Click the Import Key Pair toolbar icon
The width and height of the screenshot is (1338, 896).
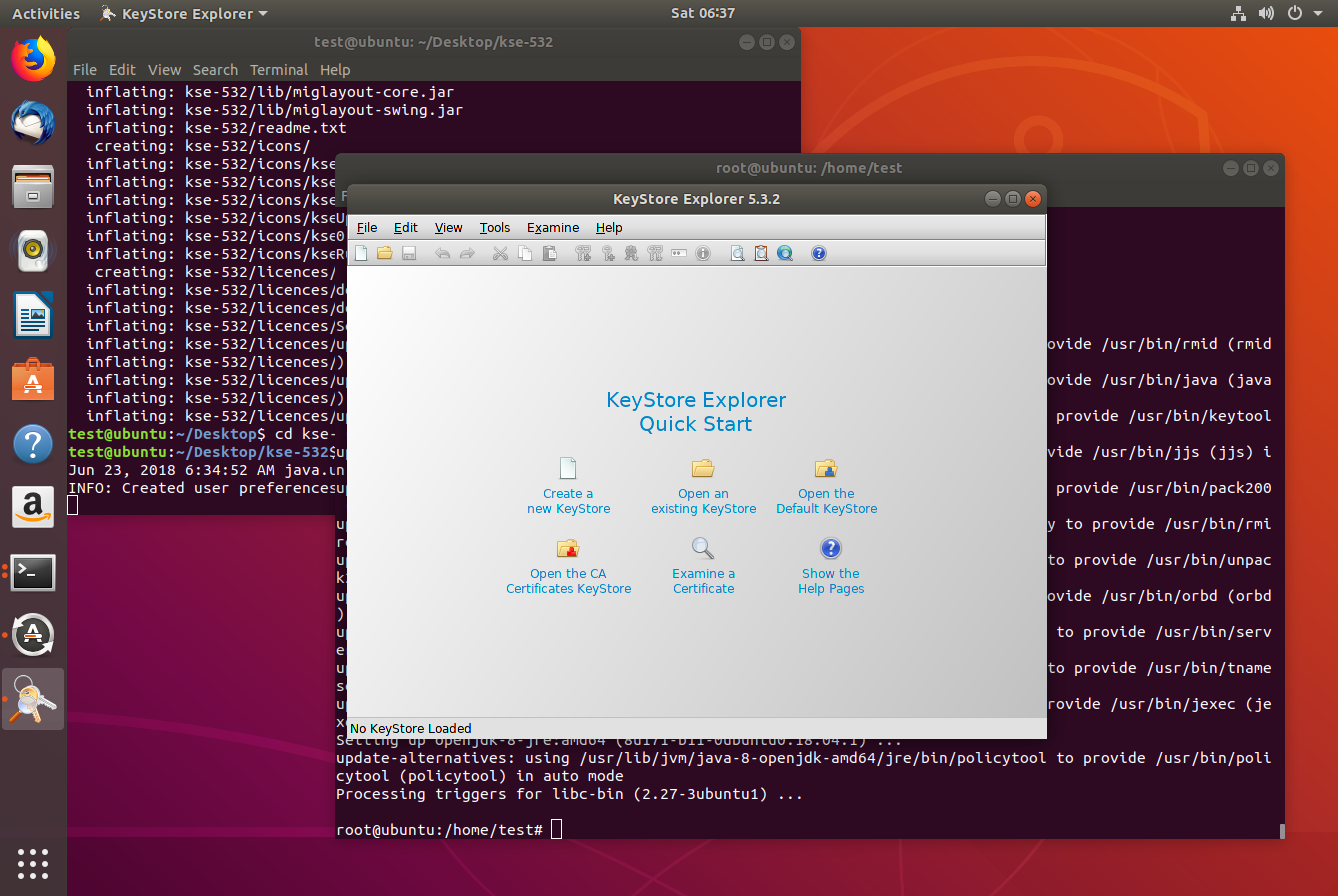(x=656, y=253)
